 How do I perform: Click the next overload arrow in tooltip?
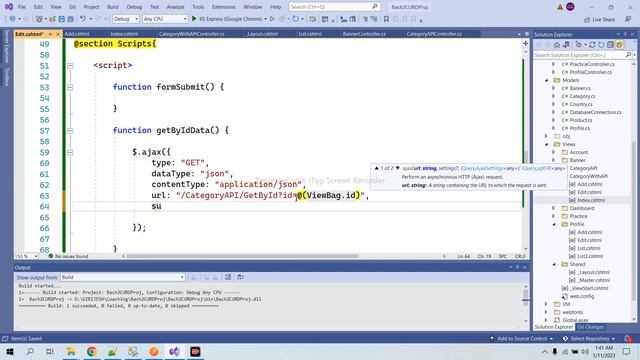tap(398, 168)
